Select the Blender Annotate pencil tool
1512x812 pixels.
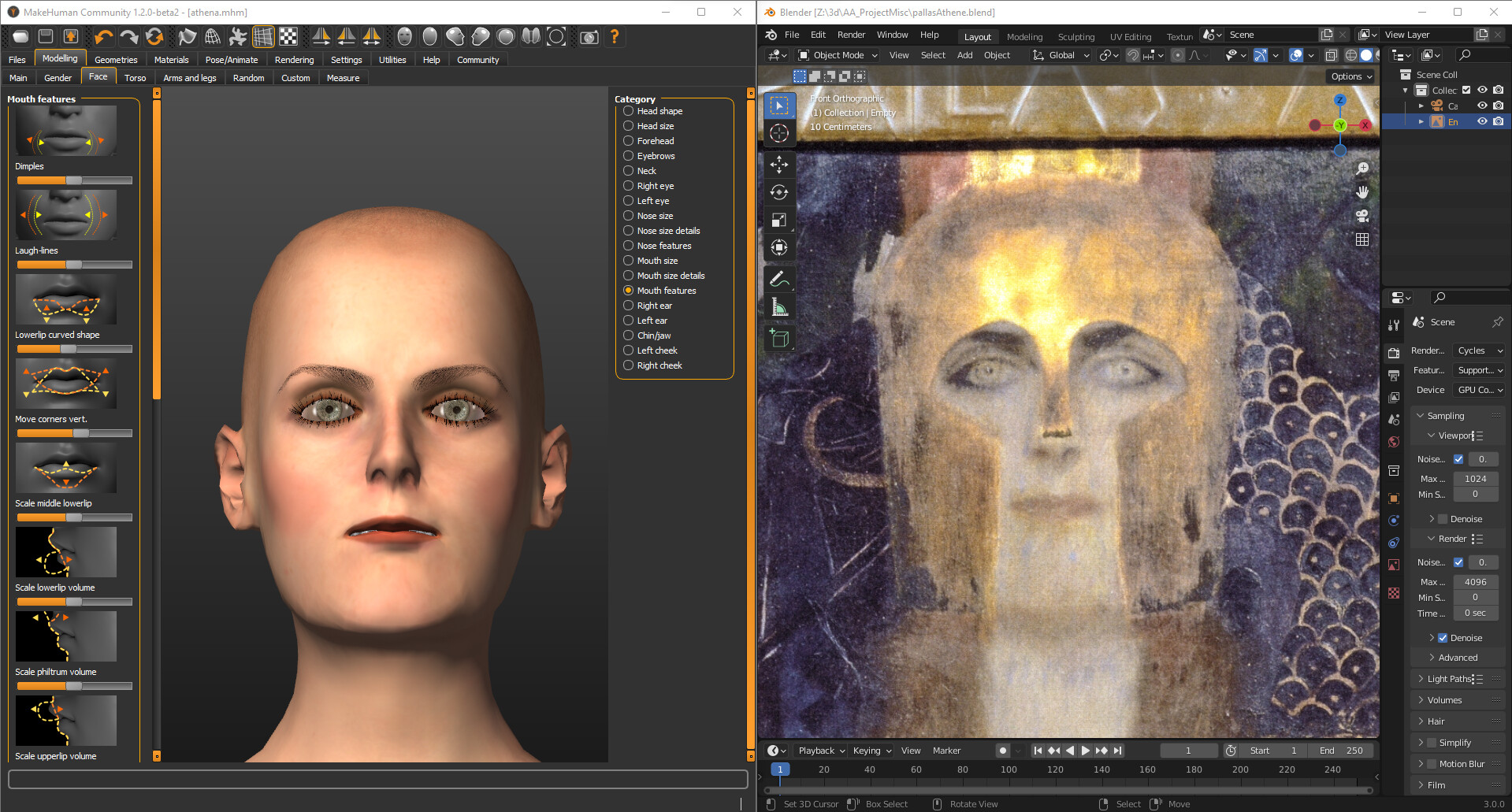(779, 279)
